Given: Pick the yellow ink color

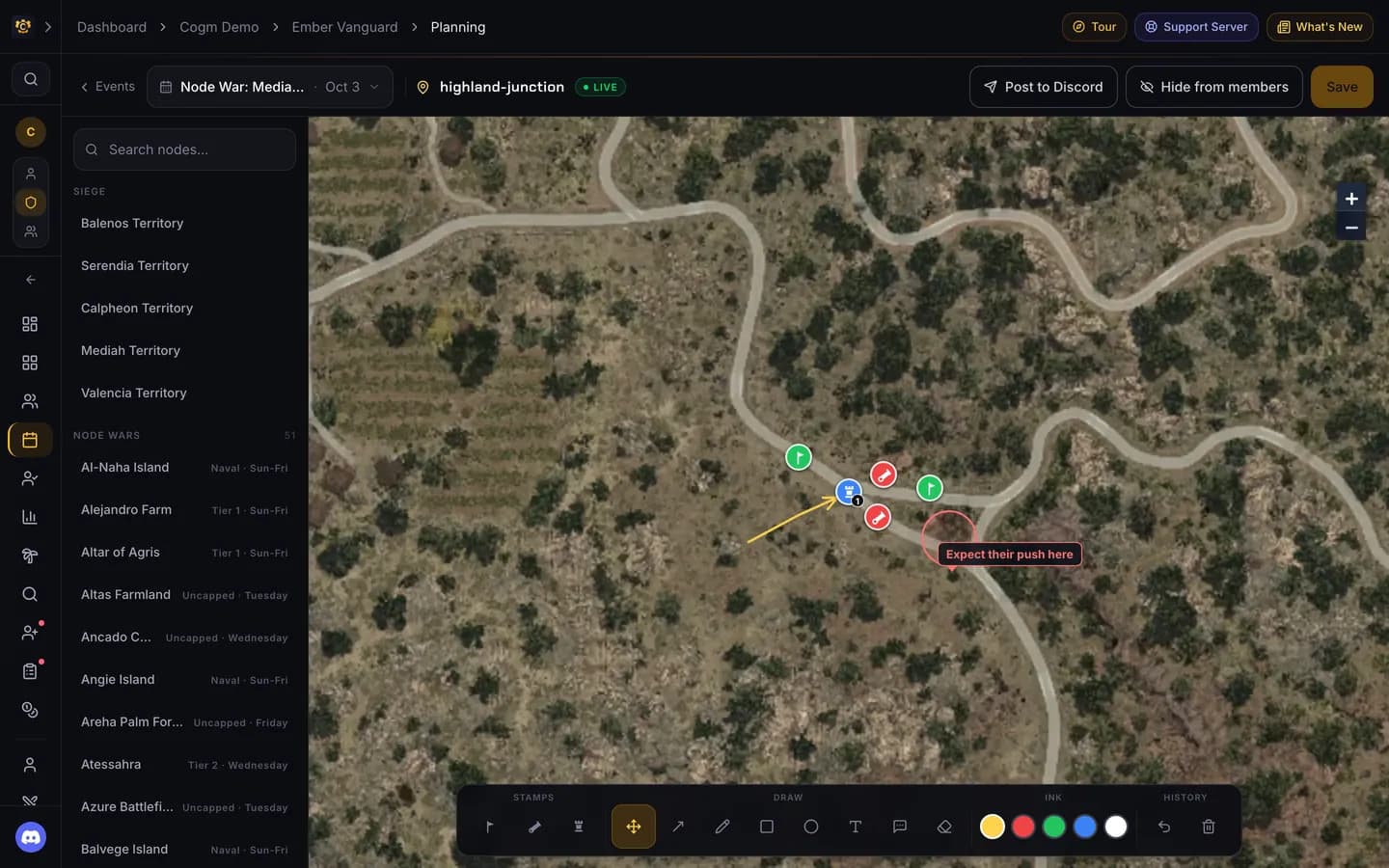Looking at the screenshot, I should pos(993,827).
